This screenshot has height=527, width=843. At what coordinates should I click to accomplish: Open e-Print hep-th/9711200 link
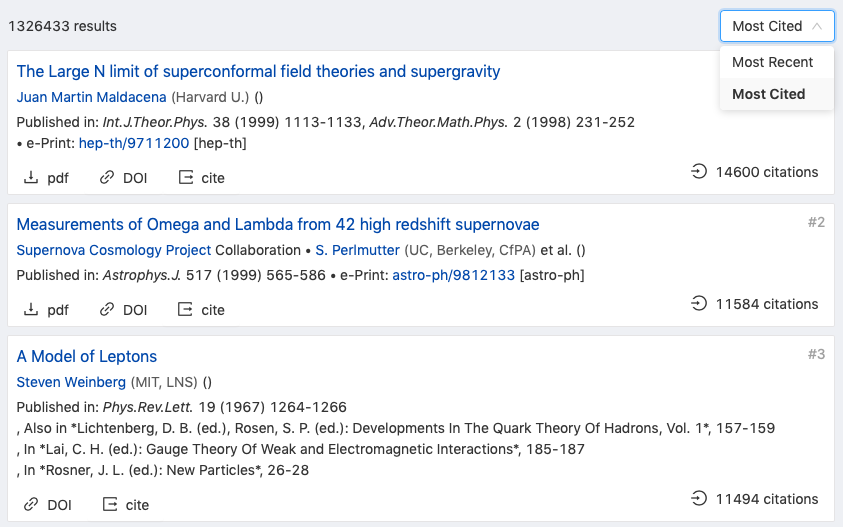(134, 143)
